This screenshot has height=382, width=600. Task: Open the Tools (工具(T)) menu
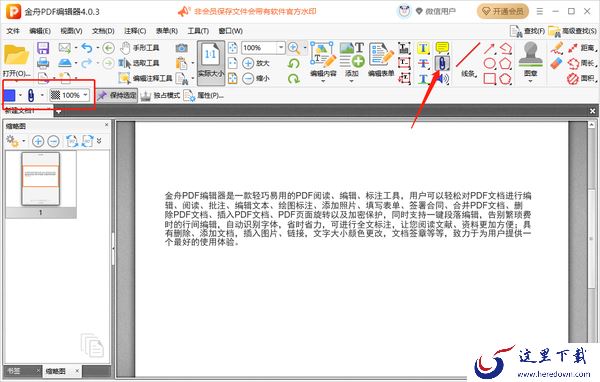198,31
